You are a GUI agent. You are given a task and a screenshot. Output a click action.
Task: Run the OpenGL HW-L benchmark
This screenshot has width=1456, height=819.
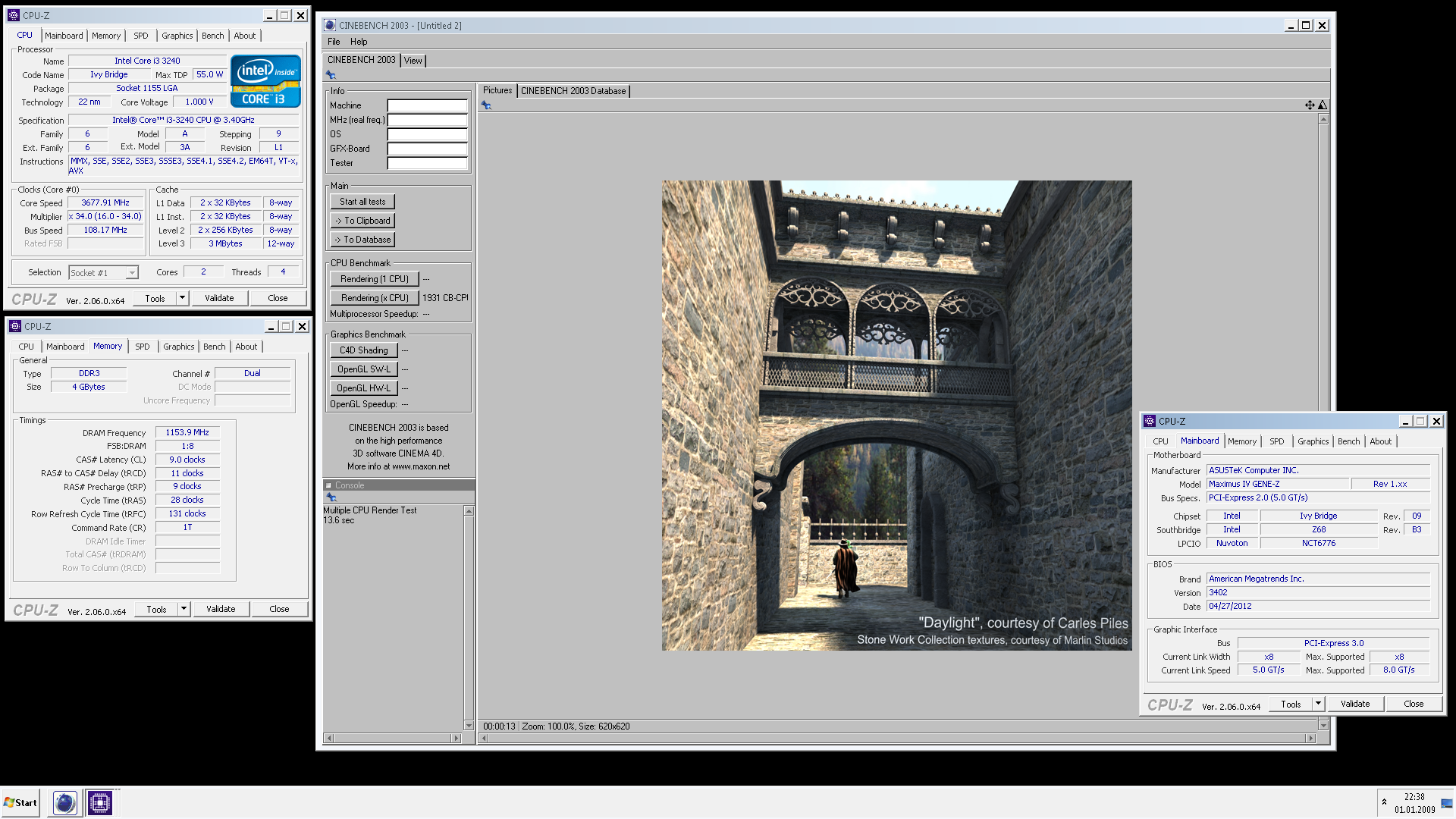pos(364,388)
